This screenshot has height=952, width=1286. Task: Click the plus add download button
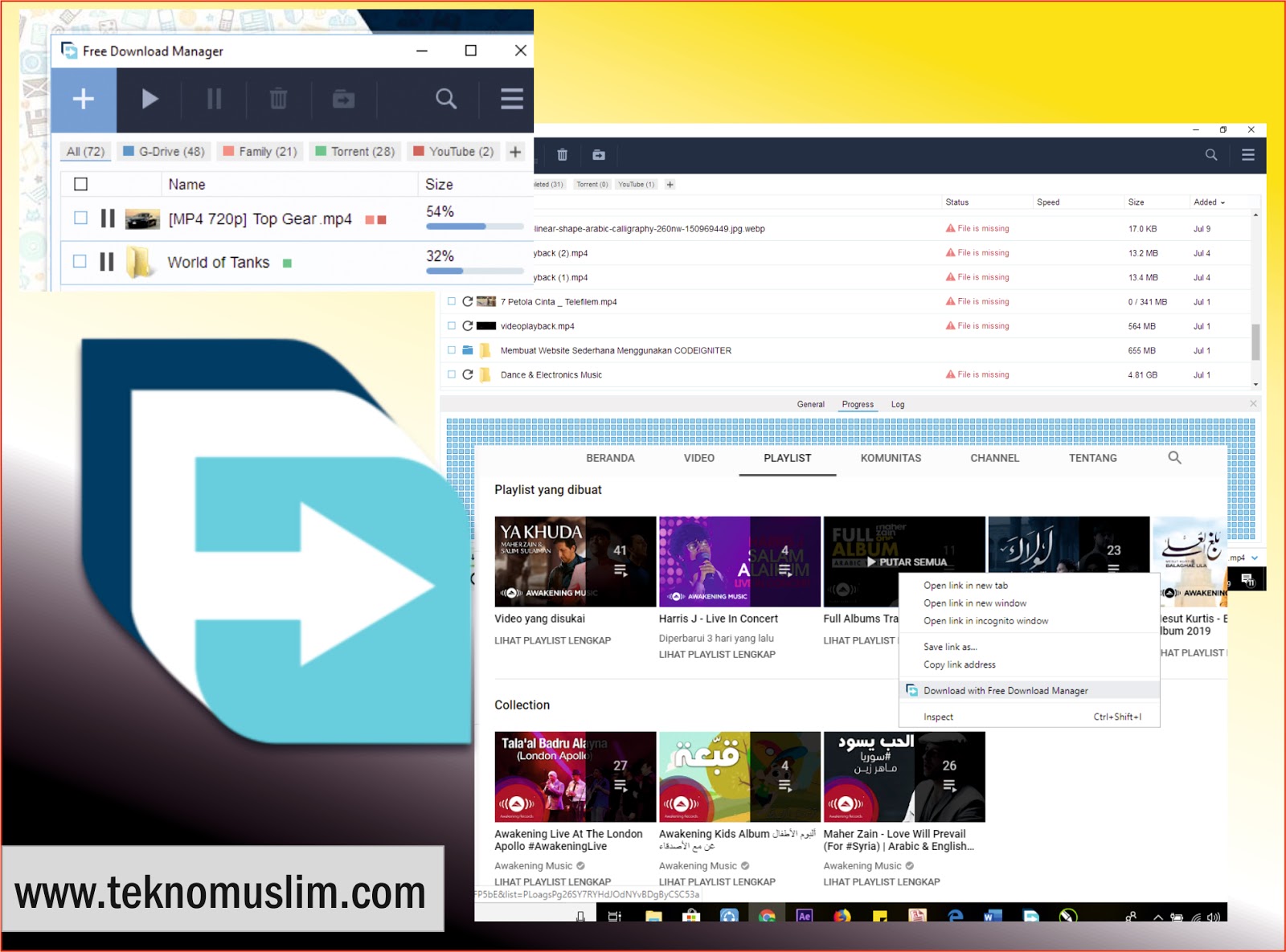tap(84, 99)
